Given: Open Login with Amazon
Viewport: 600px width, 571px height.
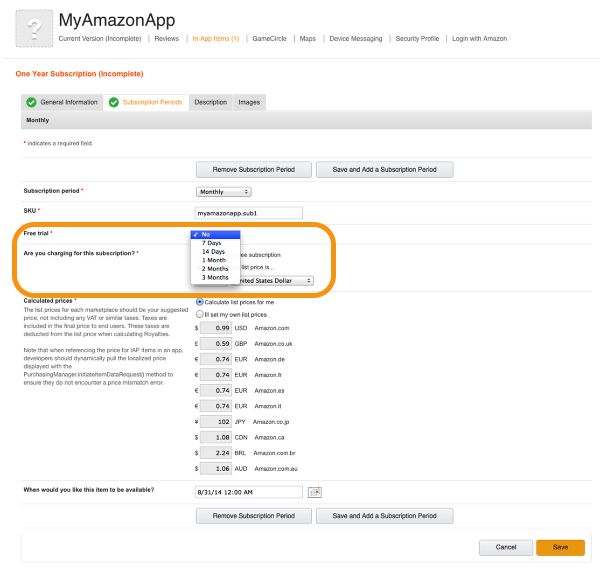Looking at the screenshot, I should 479,39.
